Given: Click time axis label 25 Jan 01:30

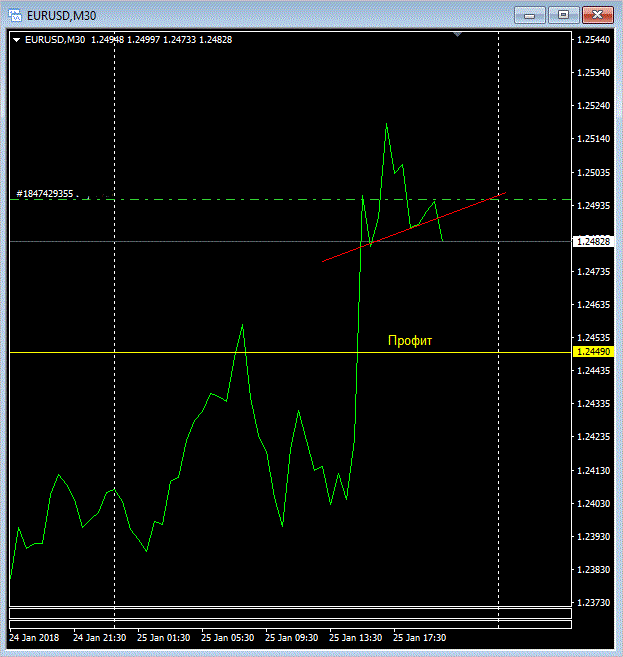Looking at the screenshot, I should pos(164,638).
